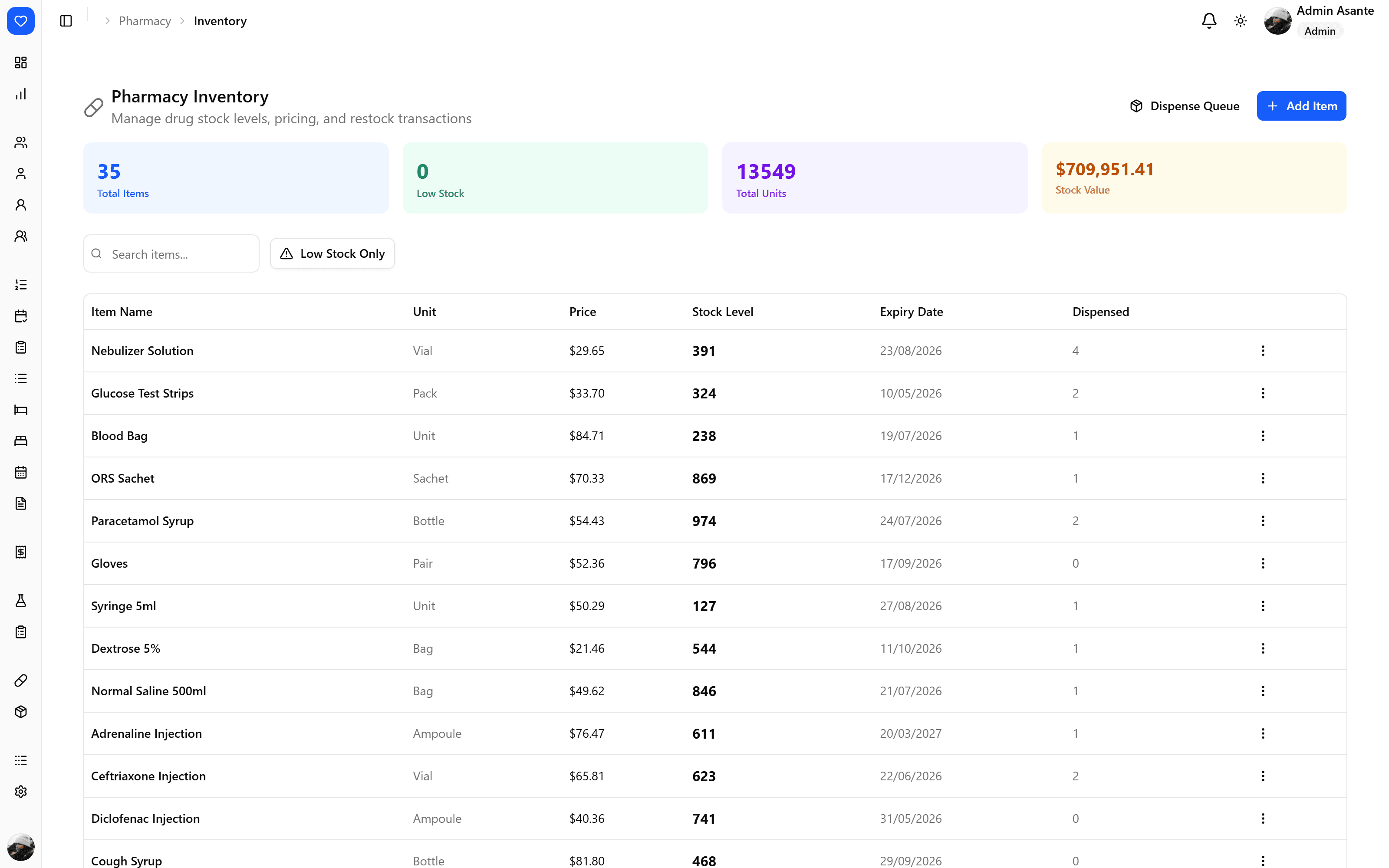Open the bed sidebar icon
This screenshot has height=868, width=1389.
(x=21, y=410)
